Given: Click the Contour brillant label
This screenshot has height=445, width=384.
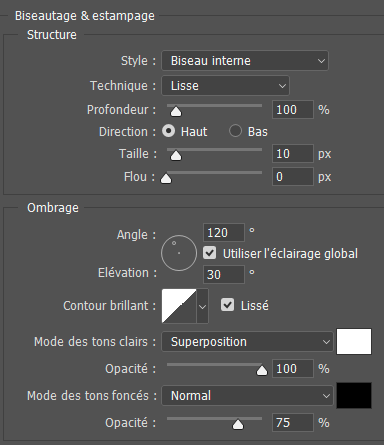Looking at the screenshot, I should [x=110, y=306].
